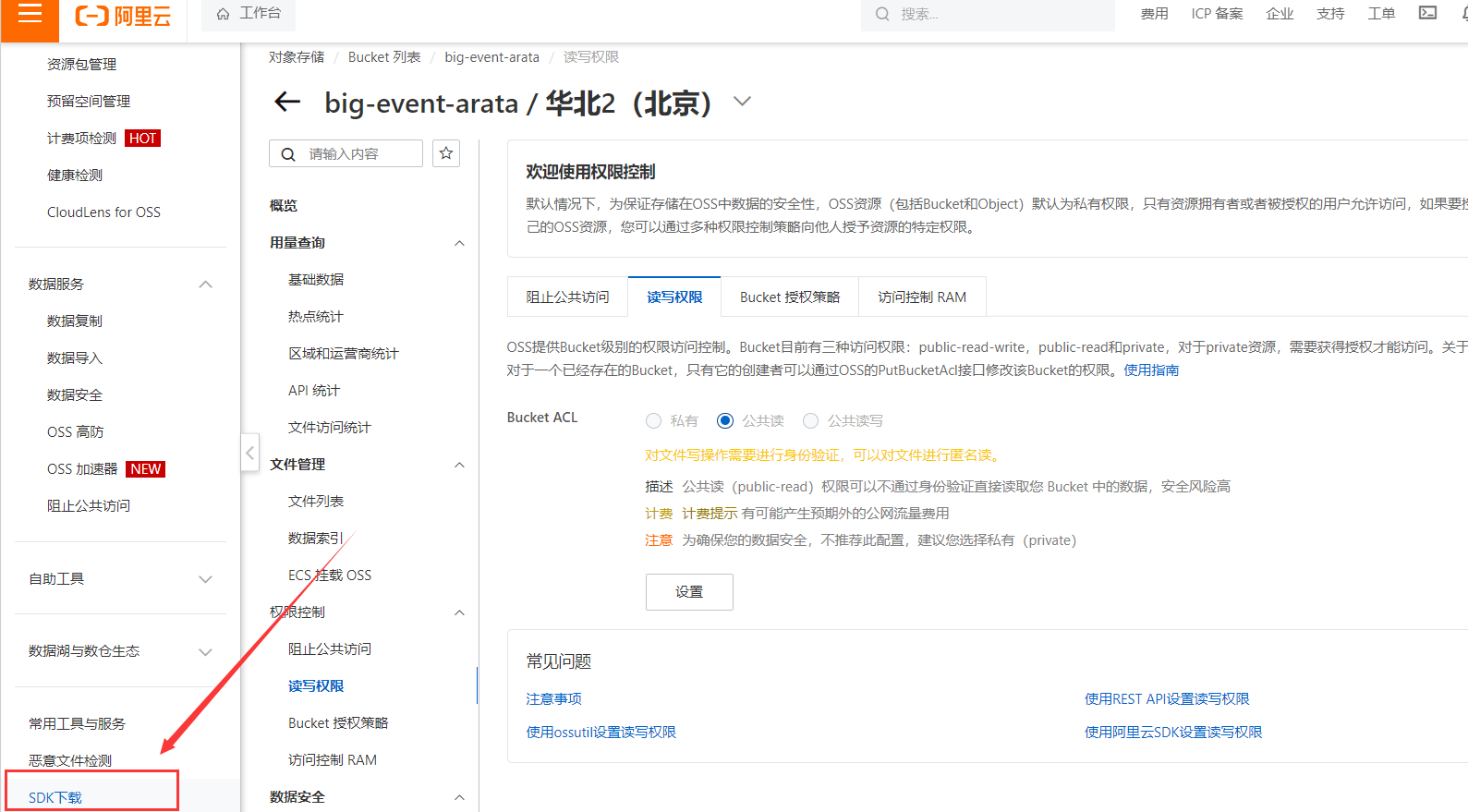The width and height of the screenshot is (1468, 812).
Task: Select the 公共读 radio button
Action: click(x=725, y=421)
